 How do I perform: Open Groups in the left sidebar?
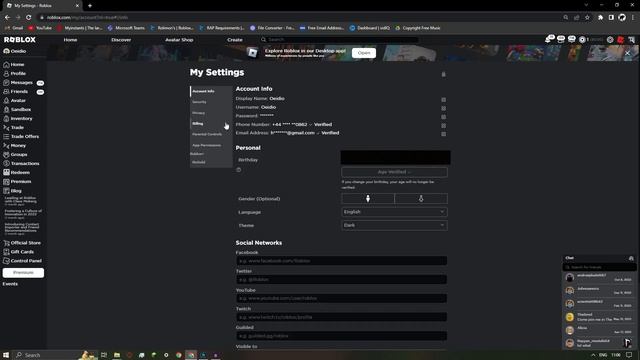tap(16, 154)
